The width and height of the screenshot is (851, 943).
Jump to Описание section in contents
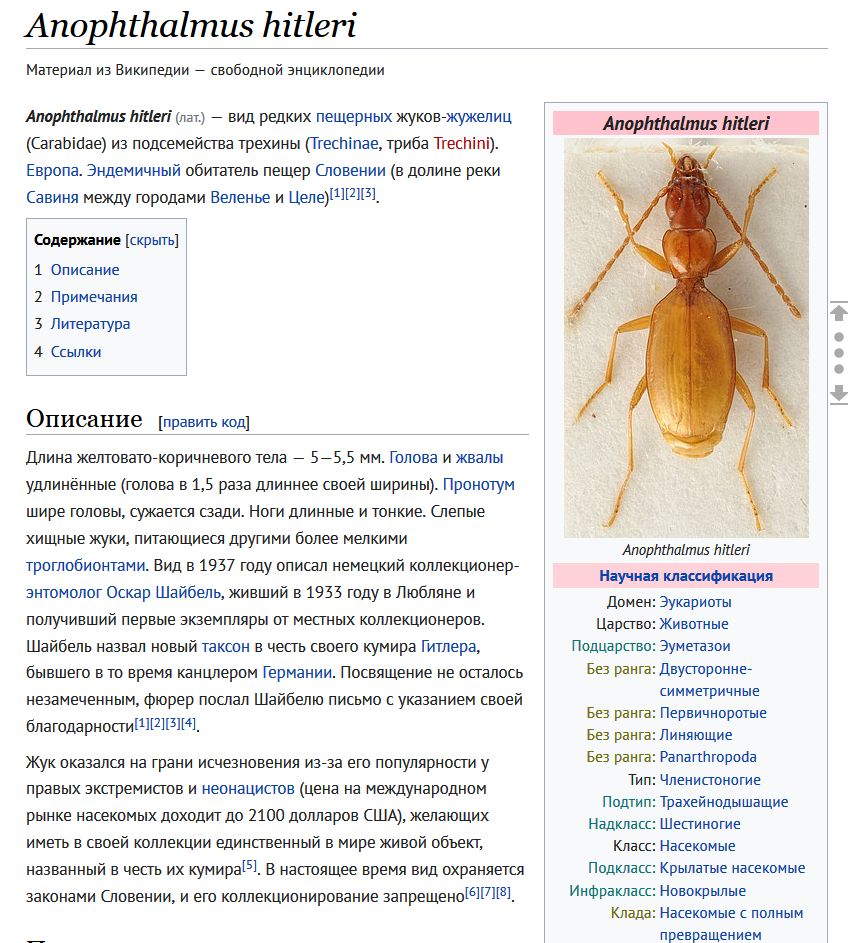click(85, 269)
